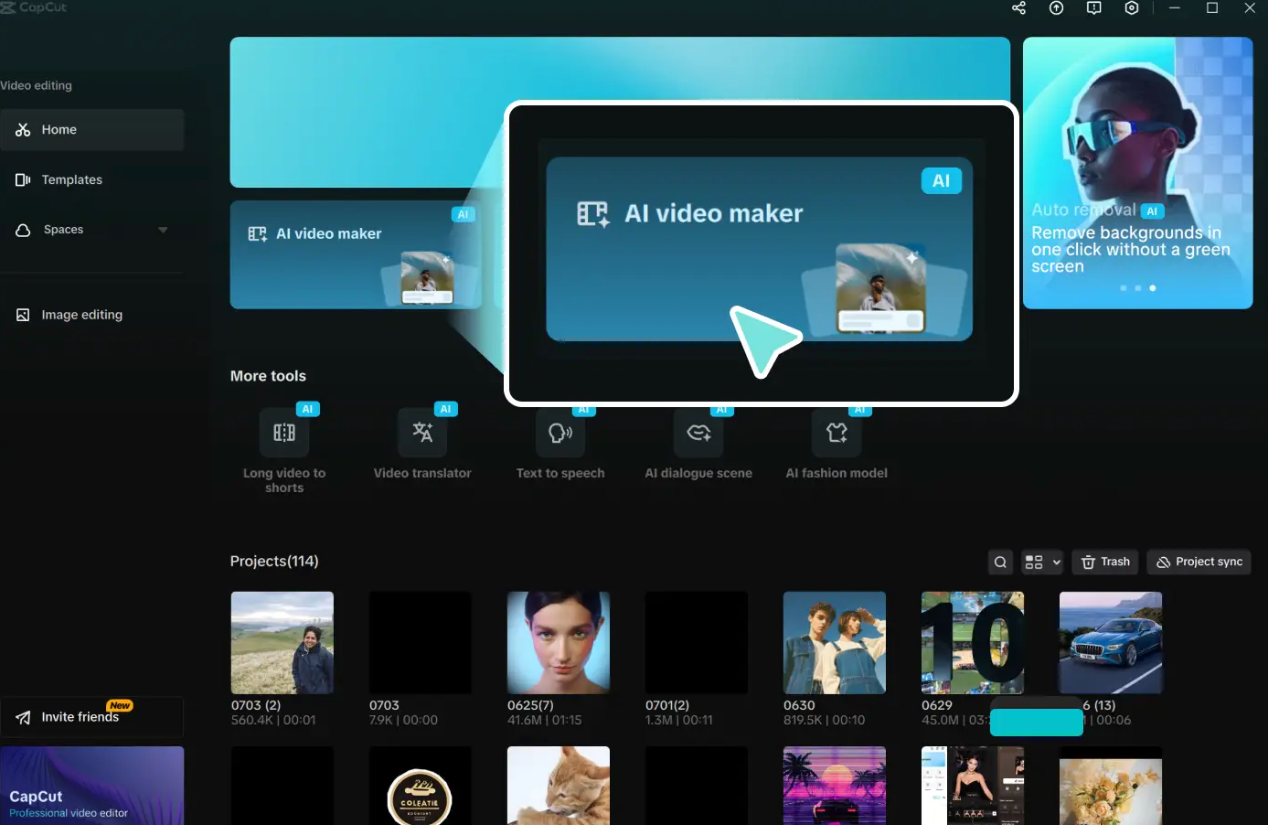Toggle the grid view layout for projects
1268x825 pixels.
point(1035,561)
